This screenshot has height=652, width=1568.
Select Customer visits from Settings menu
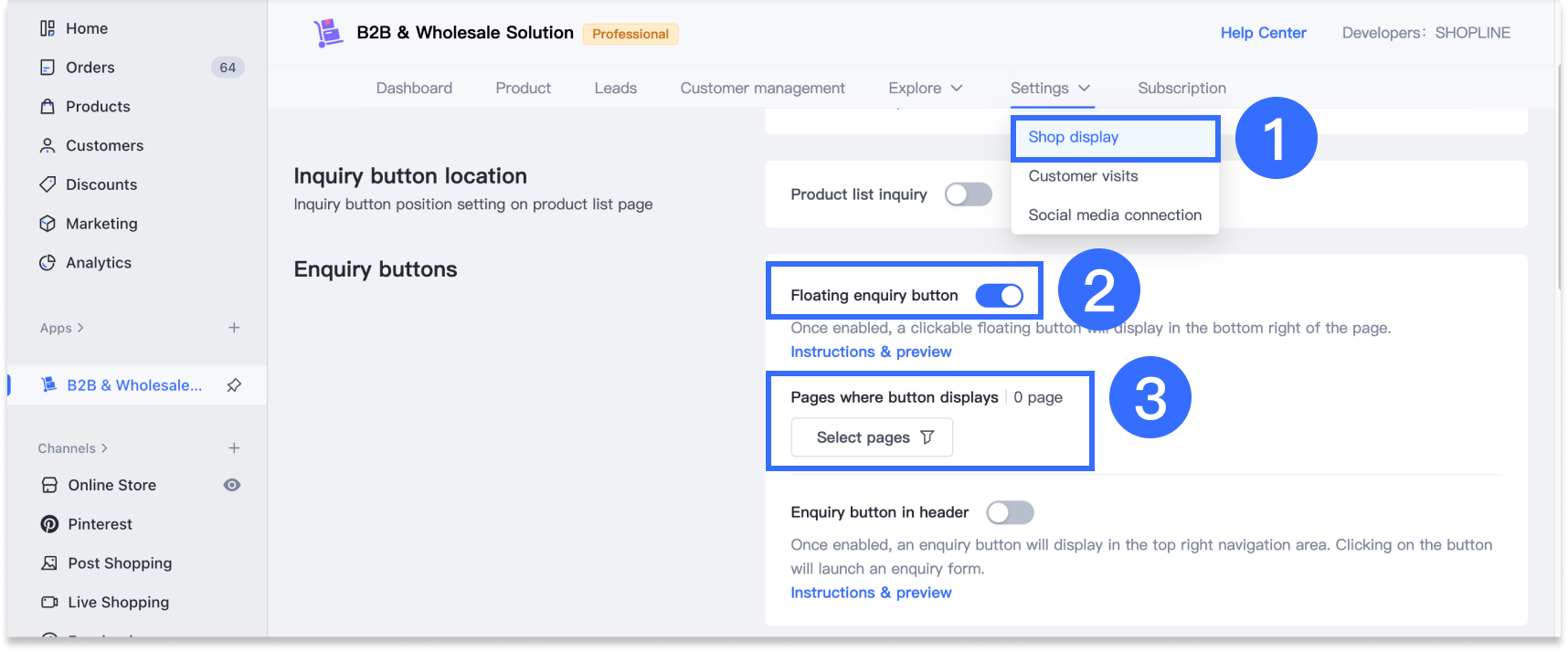point(1083,176)
